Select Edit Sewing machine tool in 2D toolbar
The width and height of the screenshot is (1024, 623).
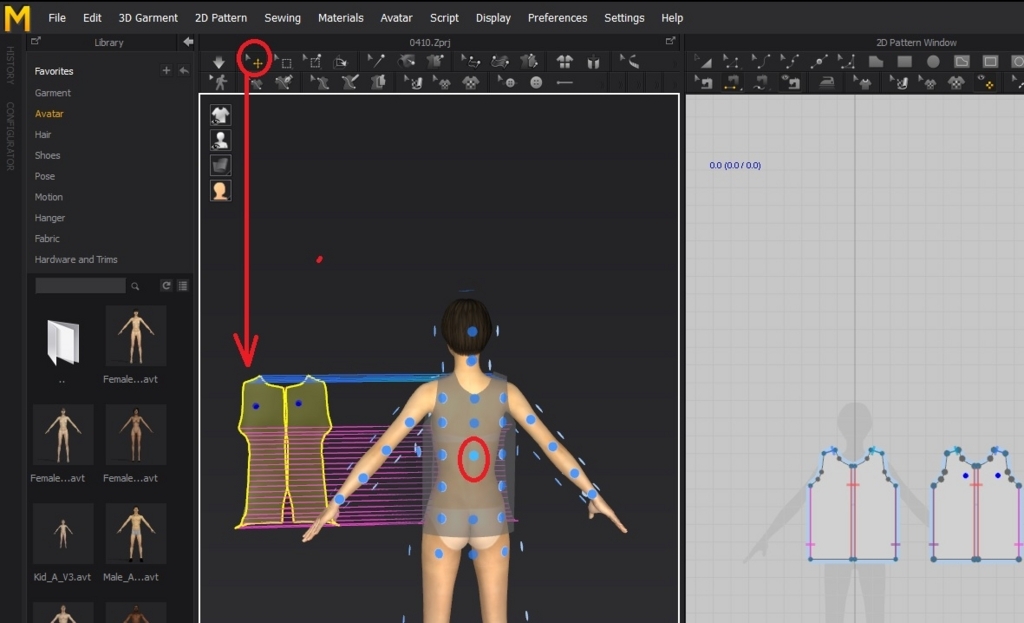pyautogui.click(x=703, y=82)
